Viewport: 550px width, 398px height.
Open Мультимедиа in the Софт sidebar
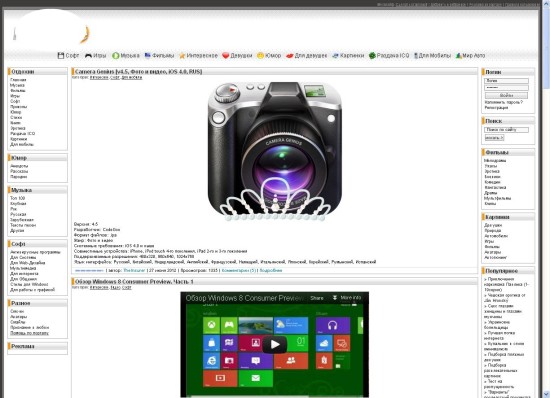pos(23,268)
